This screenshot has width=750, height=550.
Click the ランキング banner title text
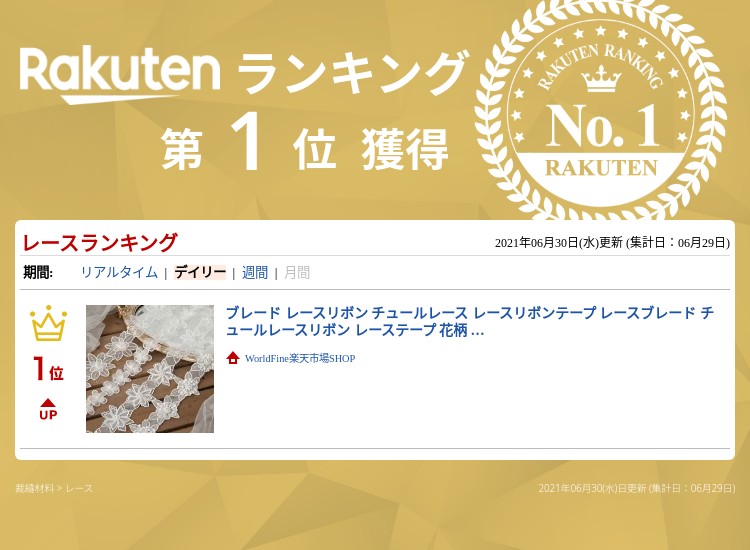point(353,72)
